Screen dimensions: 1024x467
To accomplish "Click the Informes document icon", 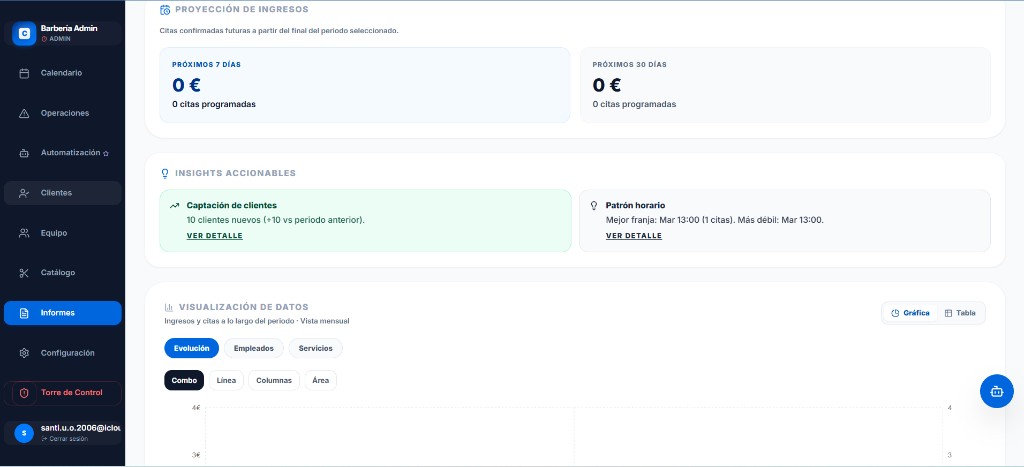I will point(24,313).
